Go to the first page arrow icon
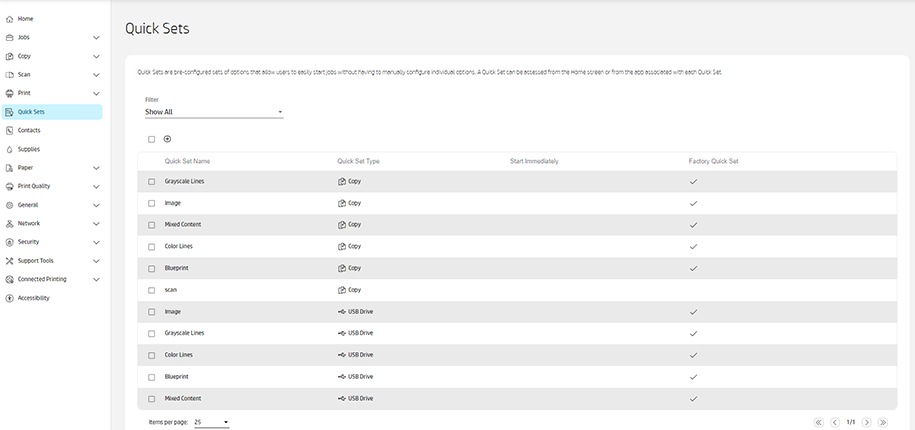This screenshot has width=915, height=430. pyautogui.click(x=819, y=422)
